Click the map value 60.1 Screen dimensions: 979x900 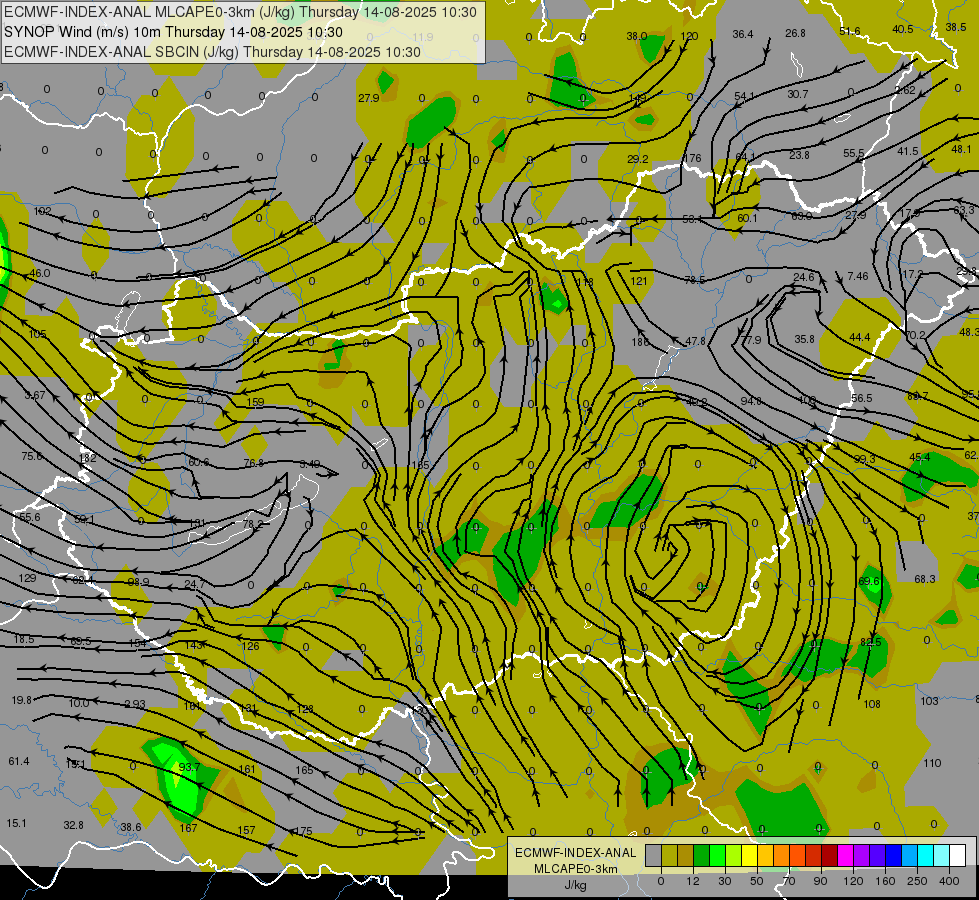coord(747,218)
